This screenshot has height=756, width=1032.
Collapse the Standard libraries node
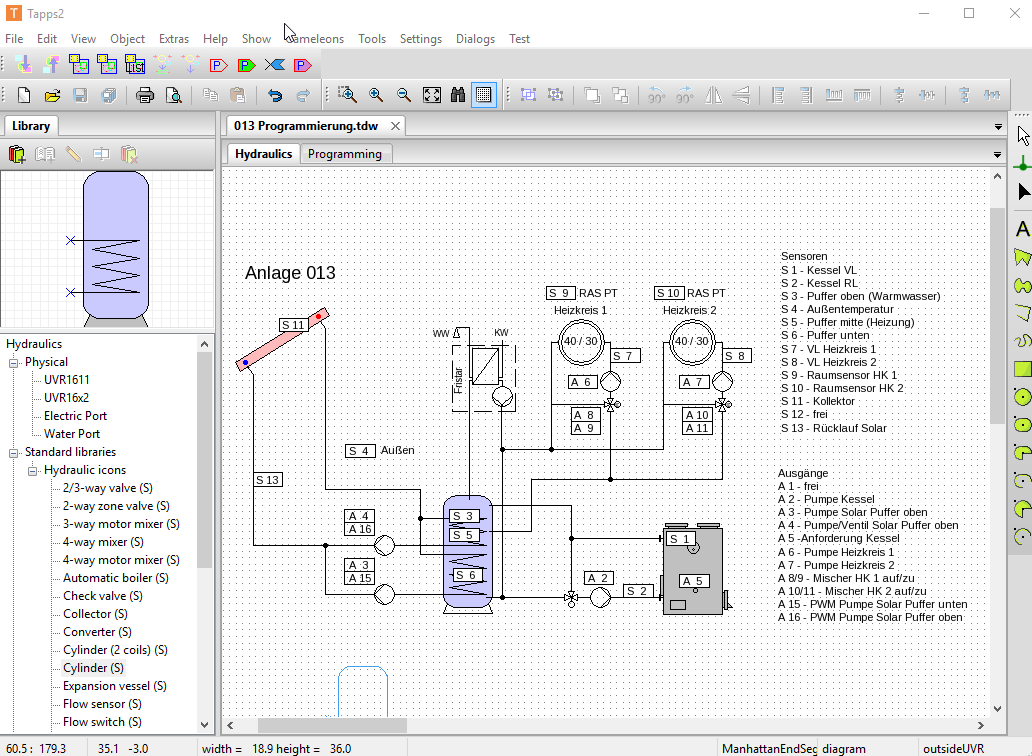[x=15, y=452]
